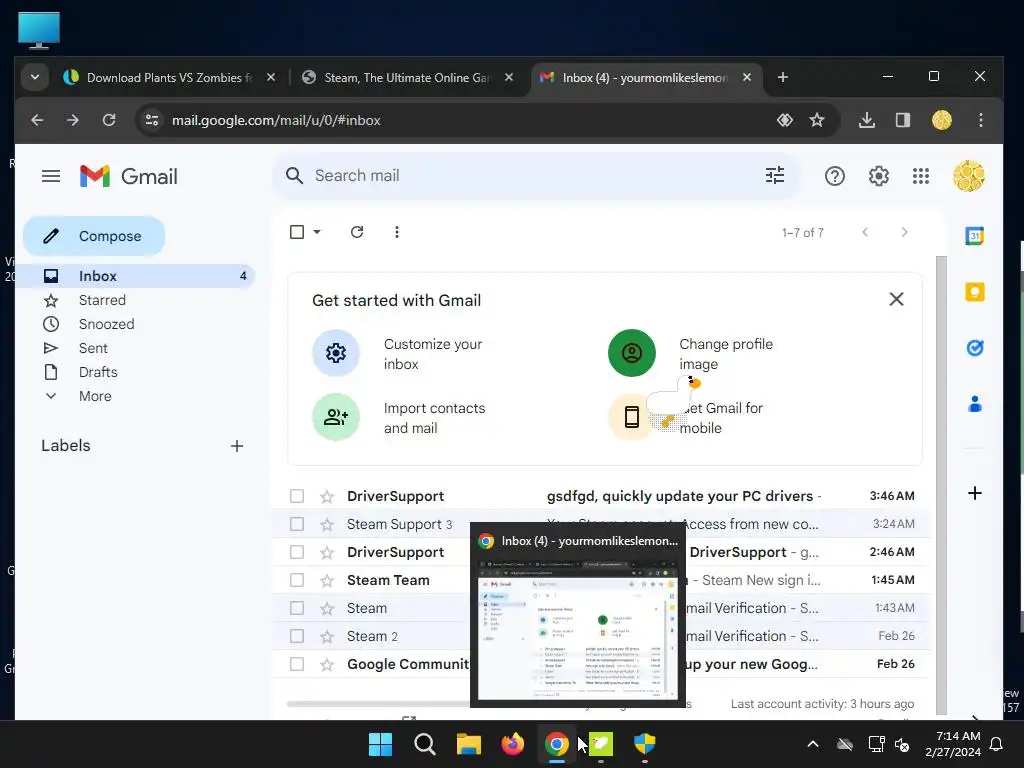Open Chrome tab search dropdown
The image size is (1024, 768).
[x=35, y=77]
